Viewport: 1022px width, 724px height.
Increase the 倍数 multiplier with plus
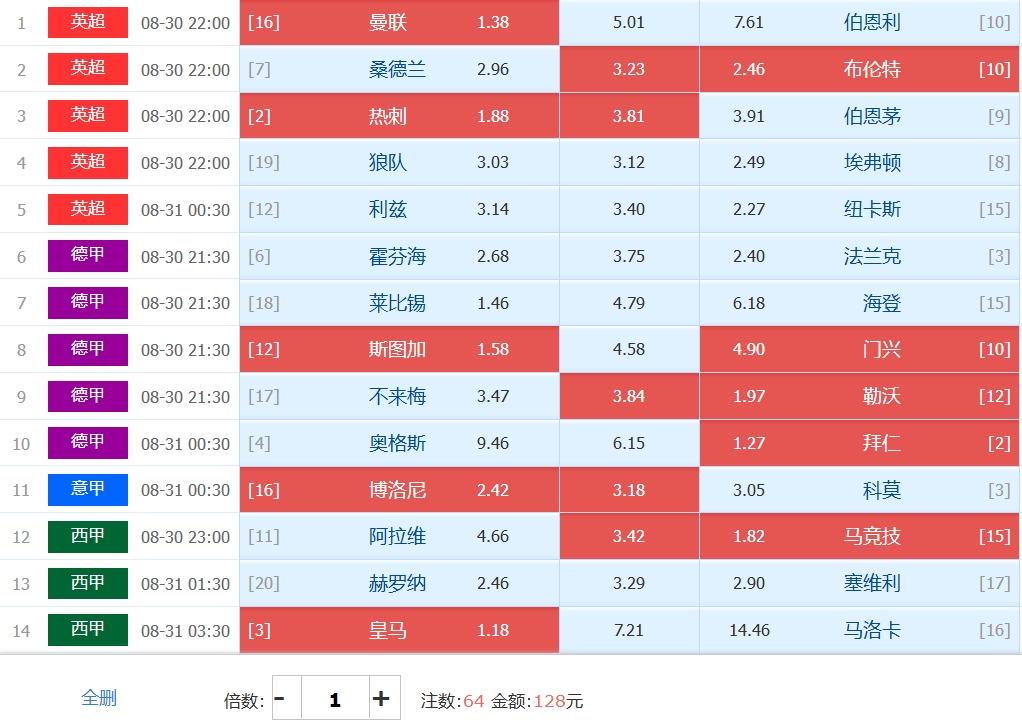coord(384,698)
